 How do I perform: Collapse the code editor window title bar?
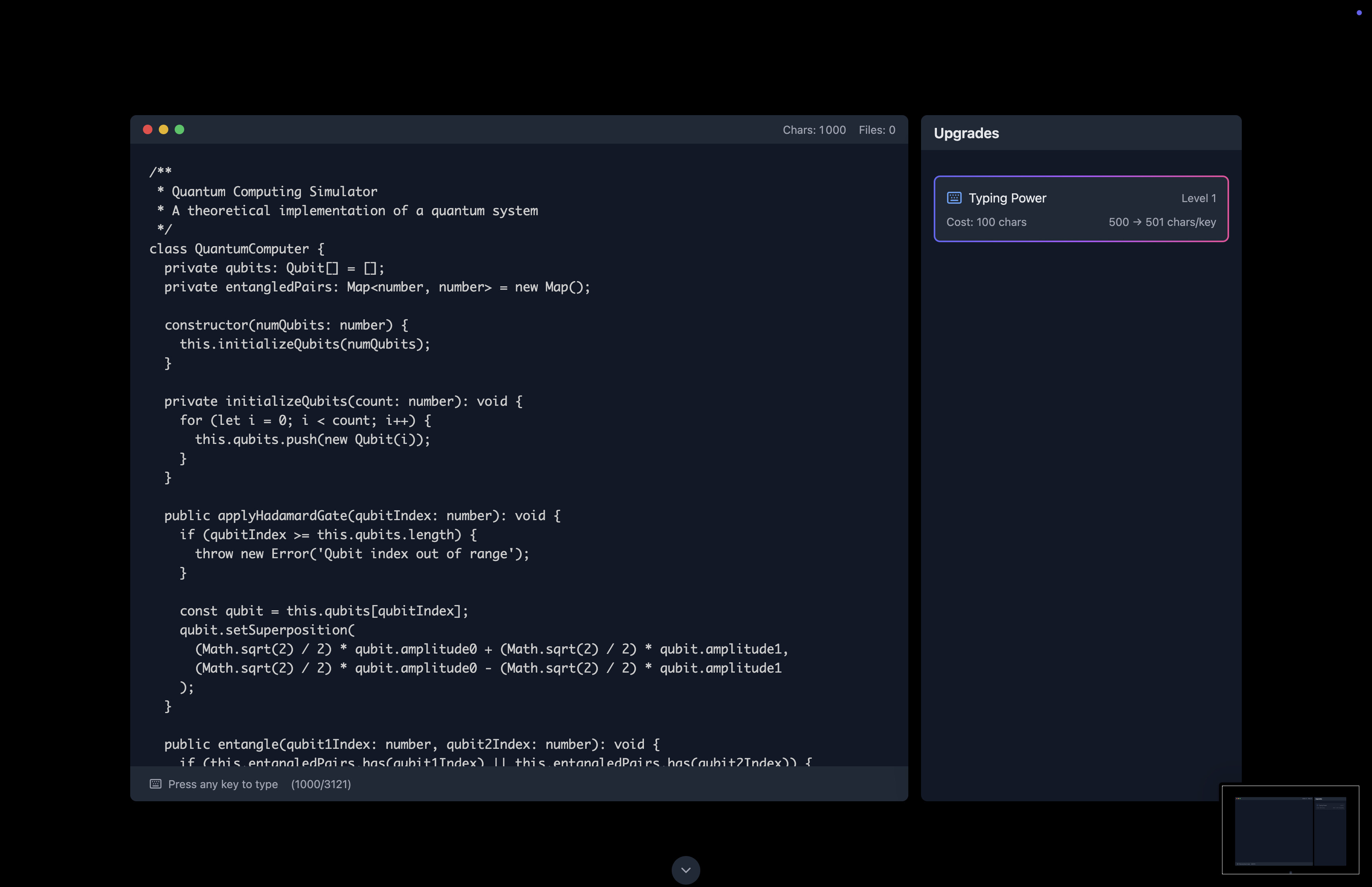518,129
